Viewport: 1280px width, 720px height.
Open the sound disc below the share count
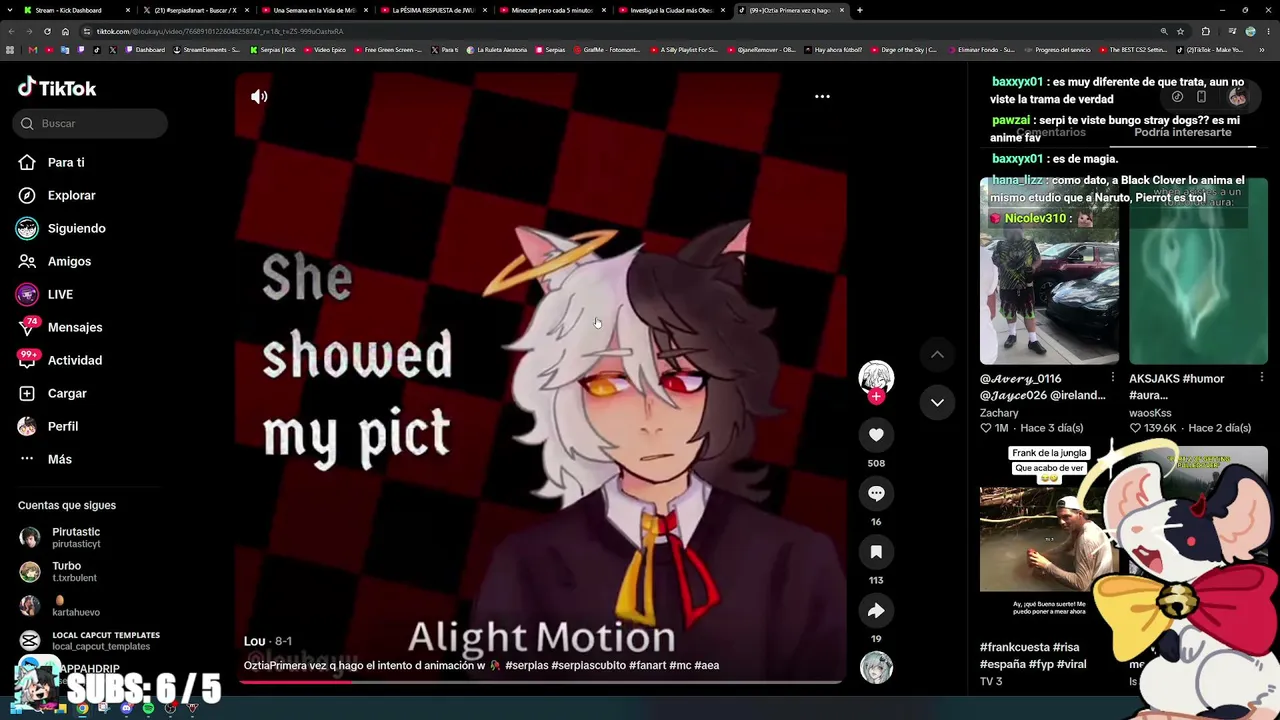coord(876,668)
